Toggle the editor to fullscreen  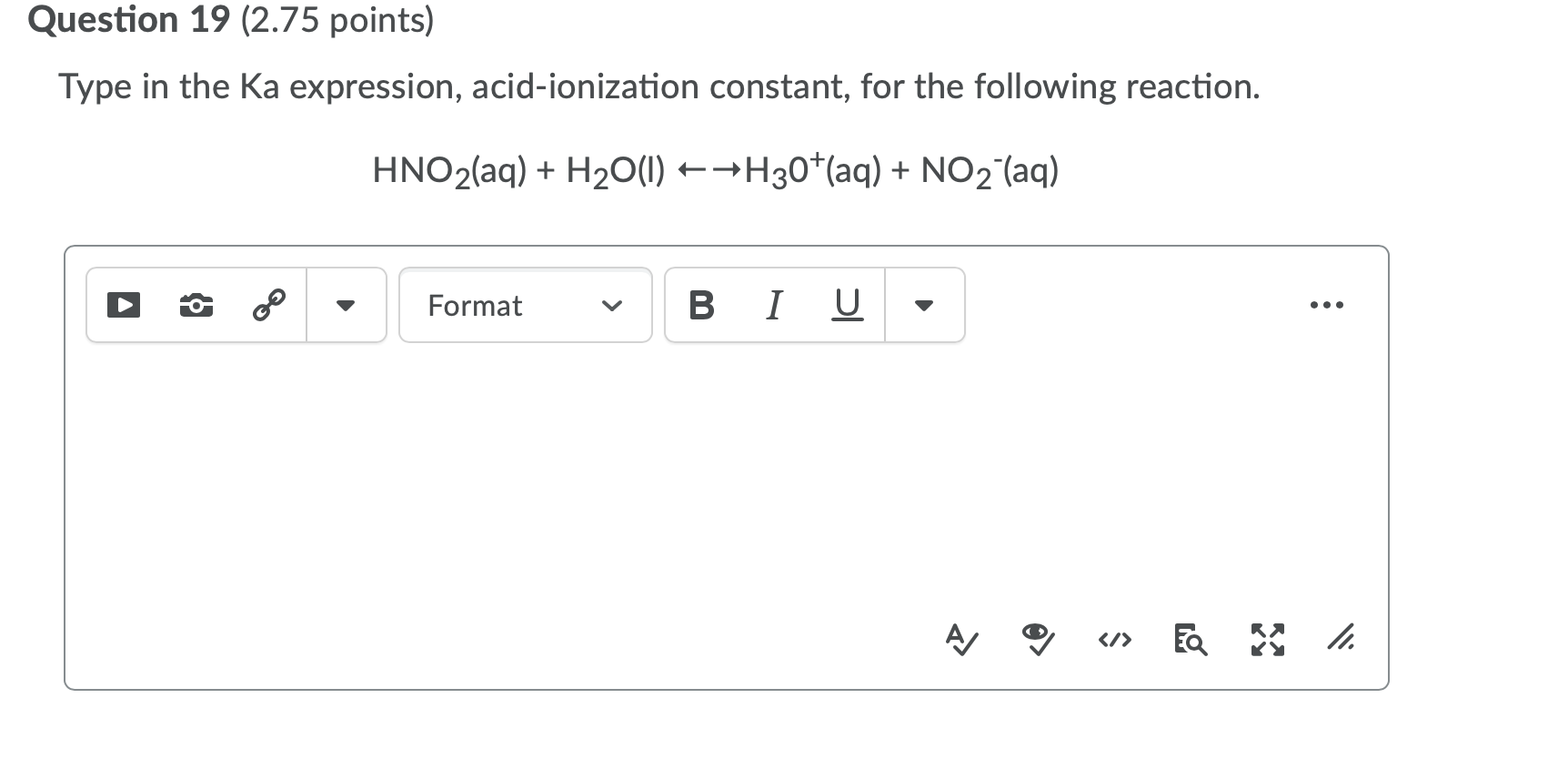(1266, 640)
